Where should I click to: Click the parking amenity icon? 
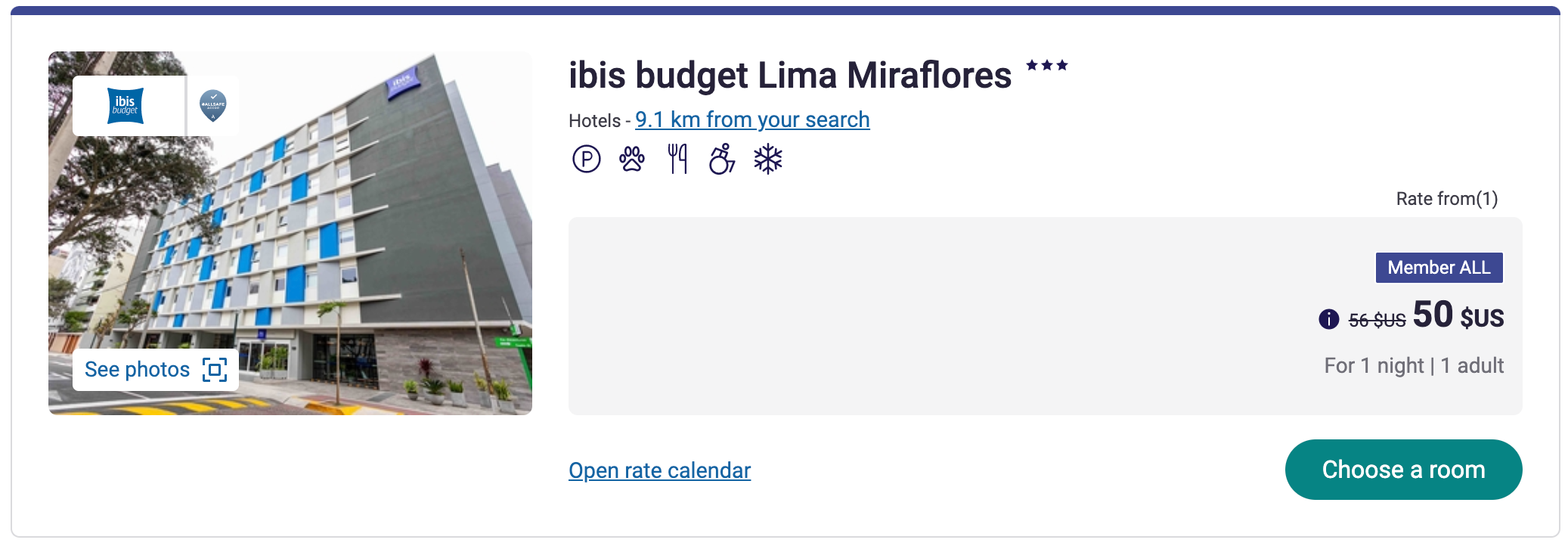click(x=586, y=160)
